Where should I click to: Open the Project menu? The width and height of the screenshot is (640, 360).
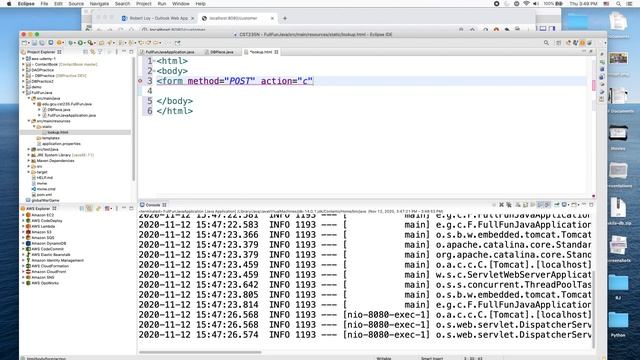pos(144,4)
